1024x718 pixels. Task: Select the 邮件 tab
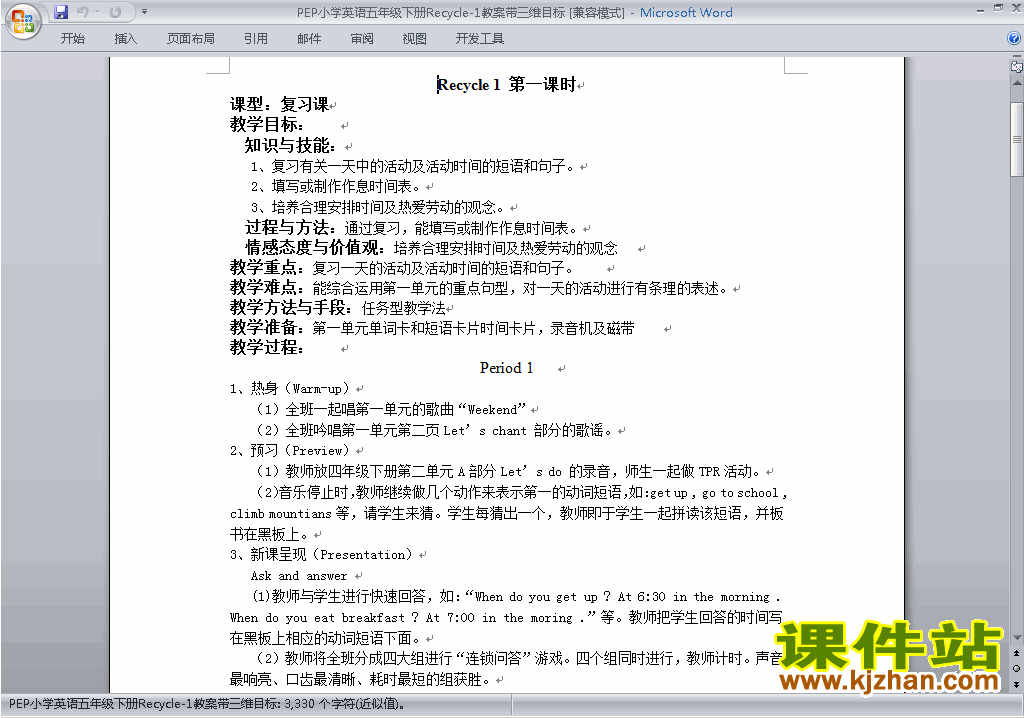(309, 39)
